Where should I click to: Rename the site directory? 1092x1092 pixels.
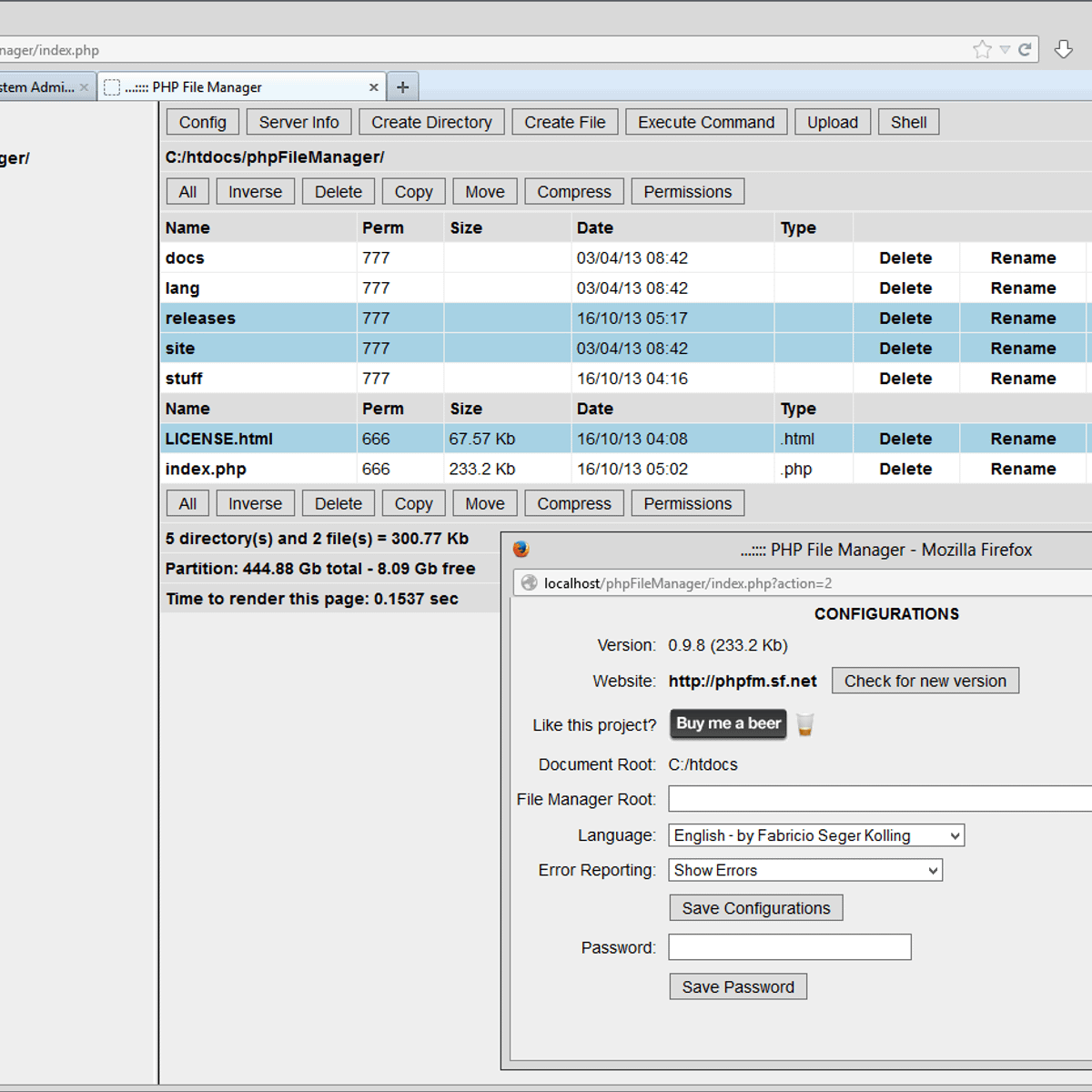pos(1024,349)
